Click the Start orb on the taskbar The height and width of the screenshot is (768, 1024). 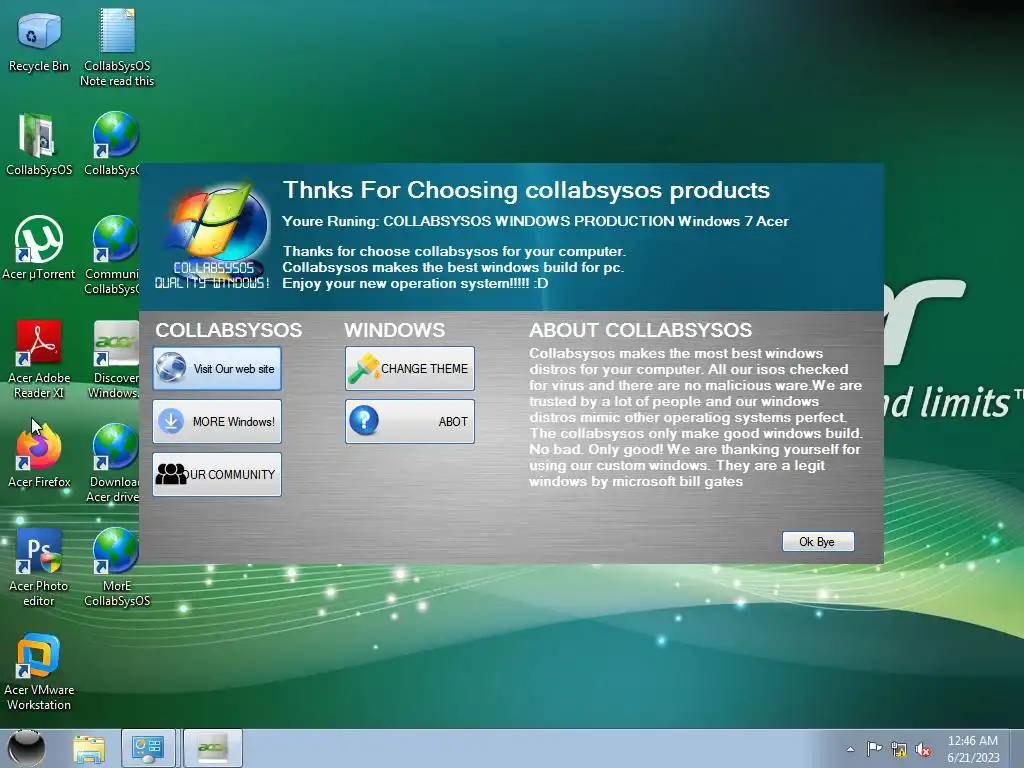point(26,748)
